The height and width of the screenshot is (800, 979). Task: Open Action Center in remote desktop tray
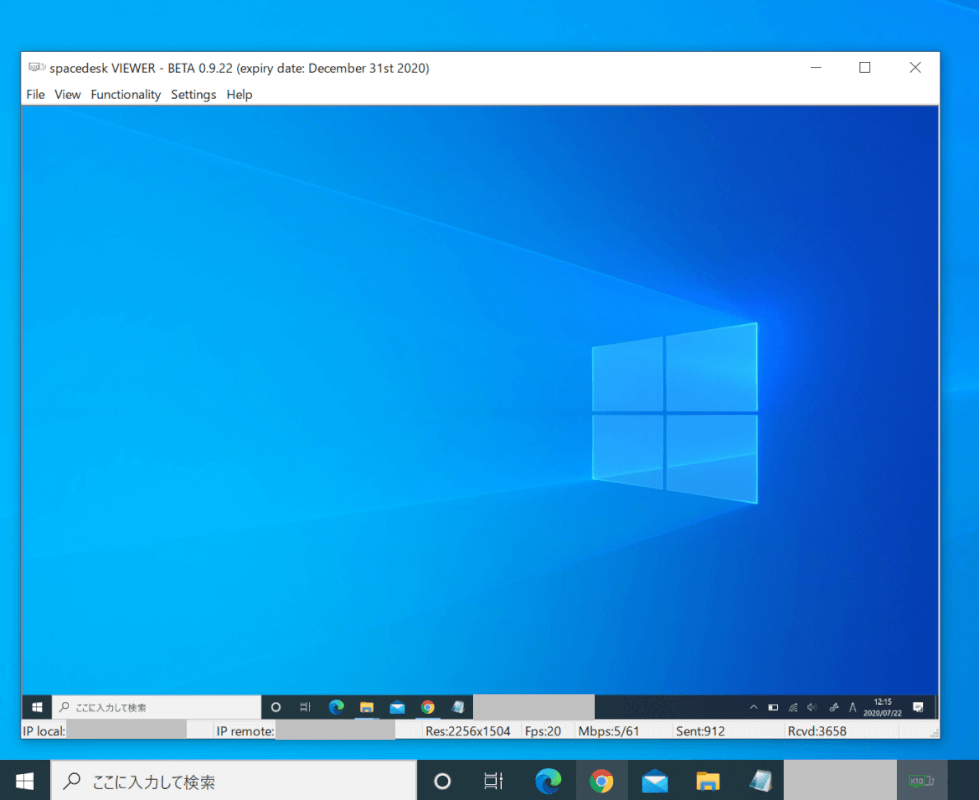pos(918,707)
